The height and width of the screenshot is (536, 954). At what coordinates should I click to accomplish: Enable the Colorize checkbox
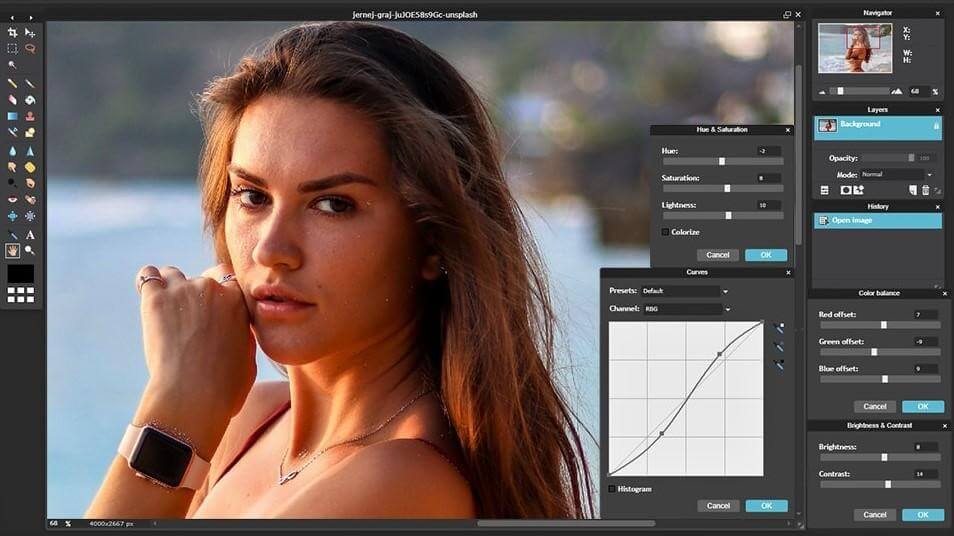[x=665, y=232]
